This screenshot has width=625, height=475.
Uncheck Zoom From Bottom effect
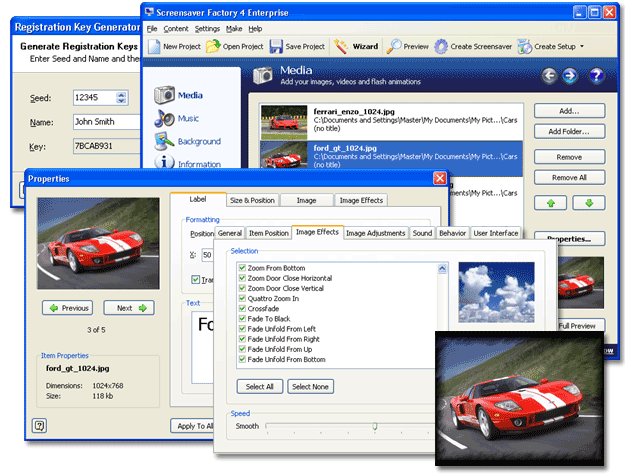[x=241, y=268]
